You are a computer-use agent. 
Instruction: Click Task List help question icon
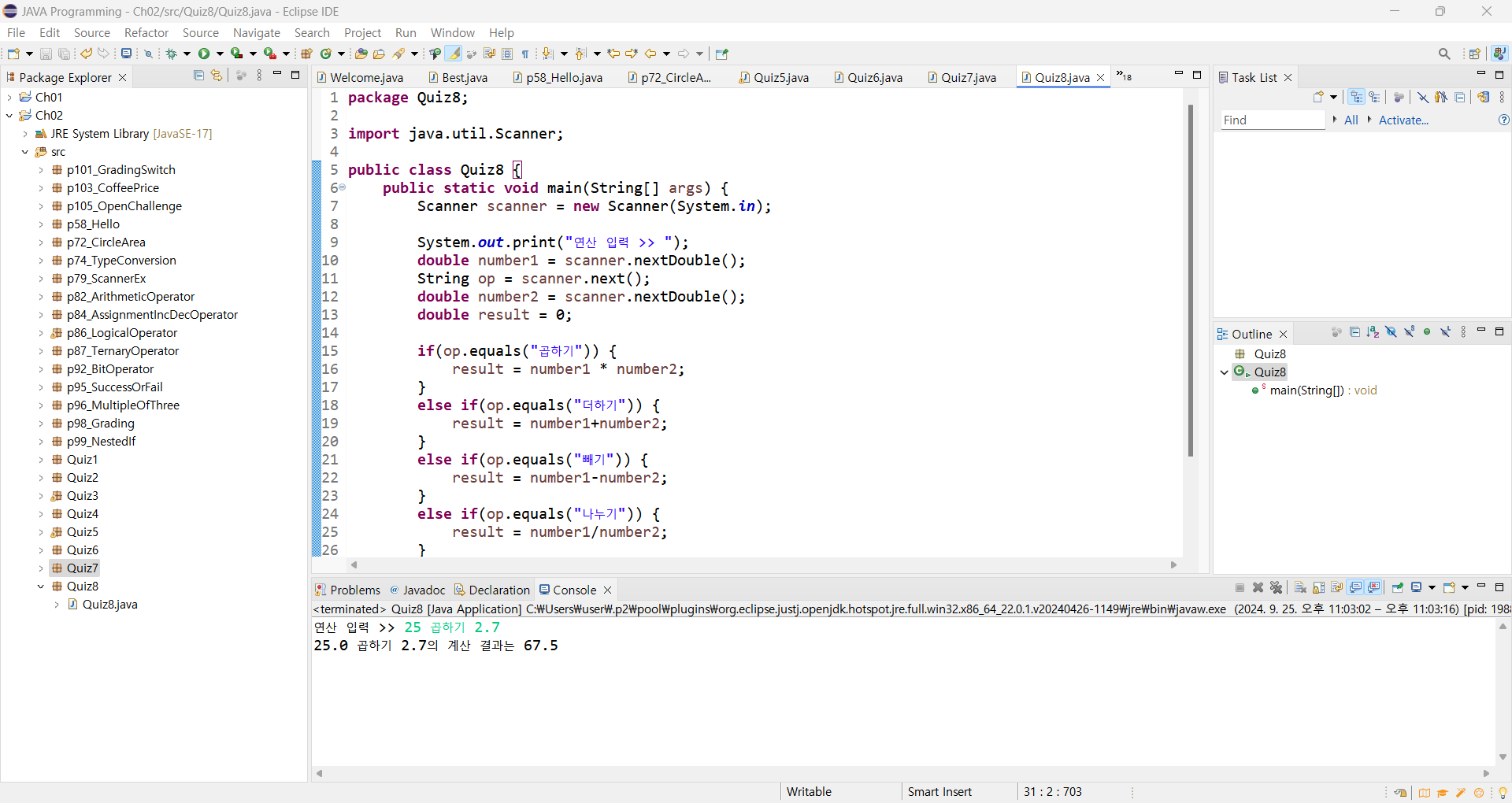tap(1503, 120)
